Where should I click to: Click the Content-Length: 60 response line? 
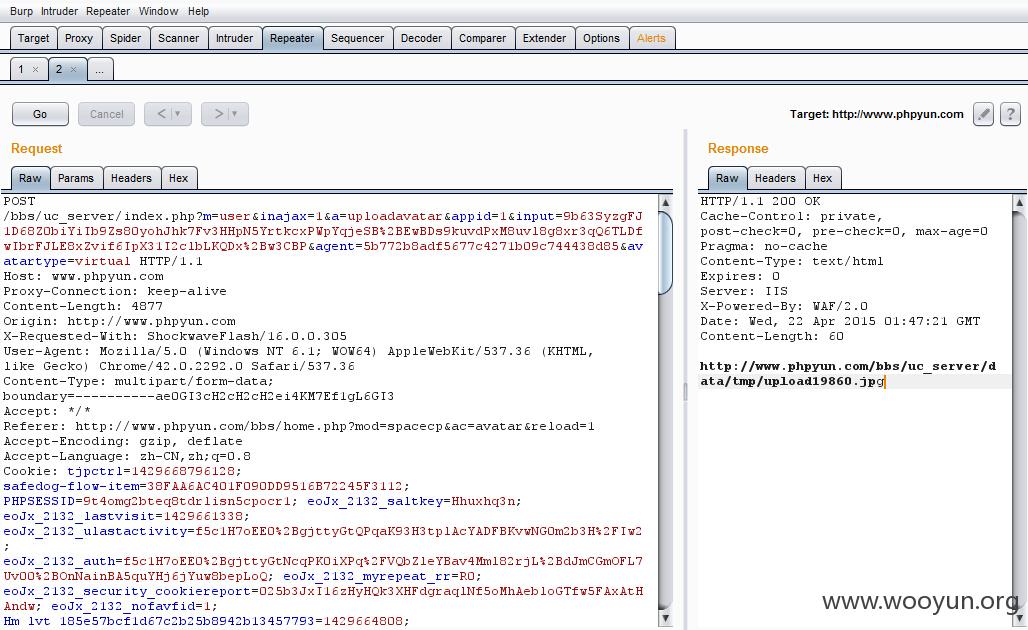coord(772,336)
